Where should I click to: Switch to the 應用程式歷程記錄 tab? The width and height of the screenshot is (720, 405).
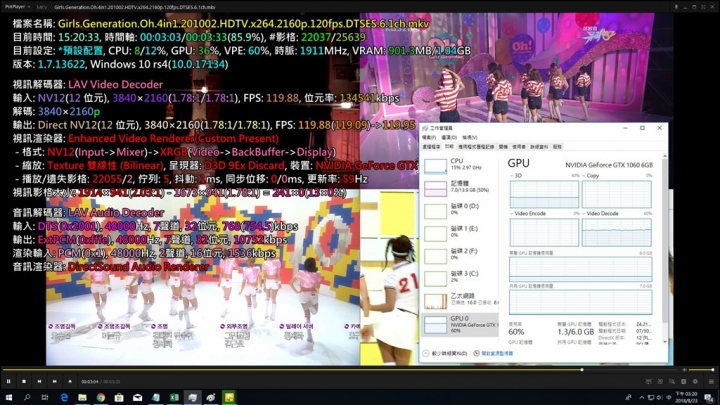(x=476, y=147)
